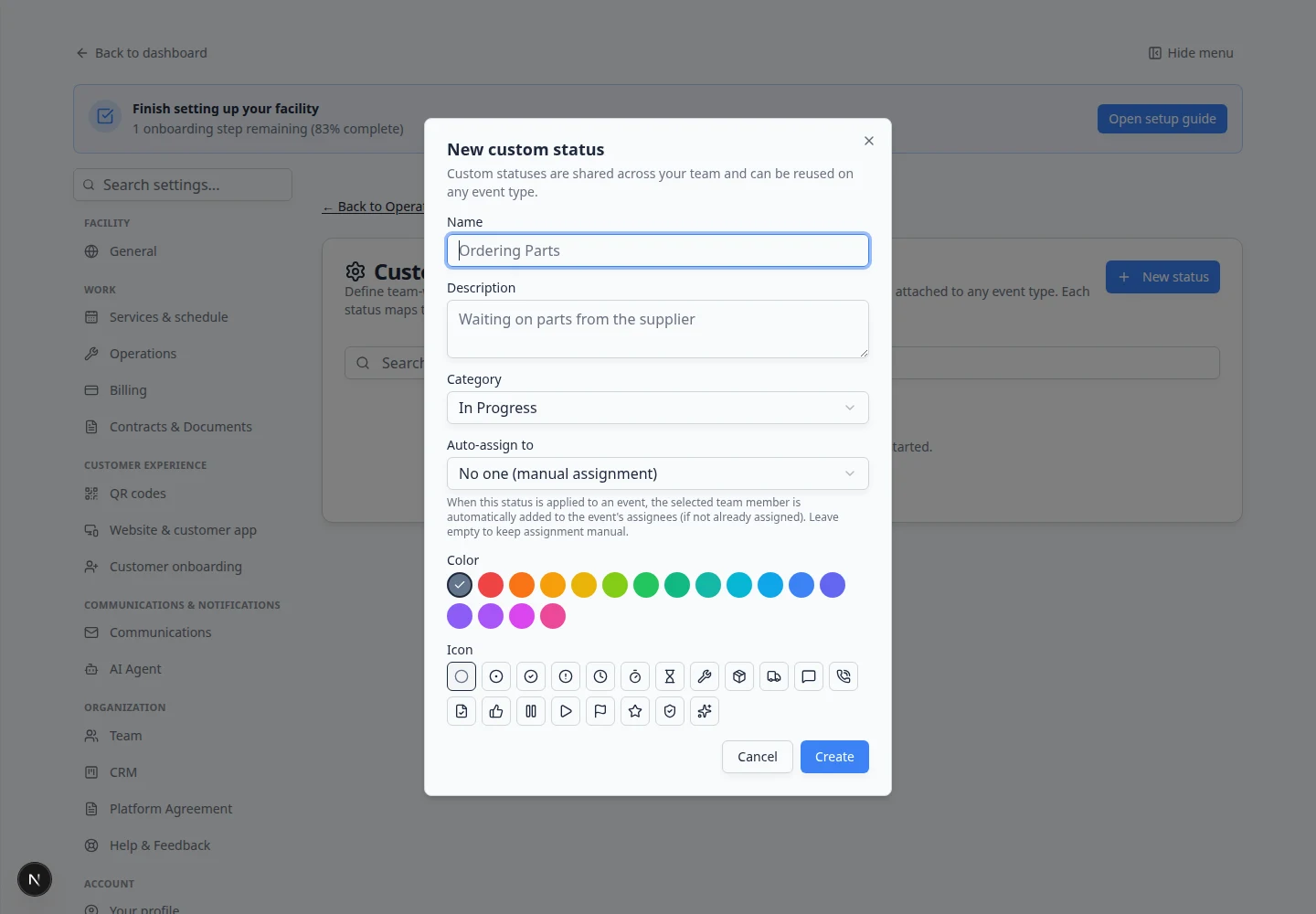Viewport: 1316px width, 914px height.
Task: Select the chat bubble status icon
Action: coord(809,676)
